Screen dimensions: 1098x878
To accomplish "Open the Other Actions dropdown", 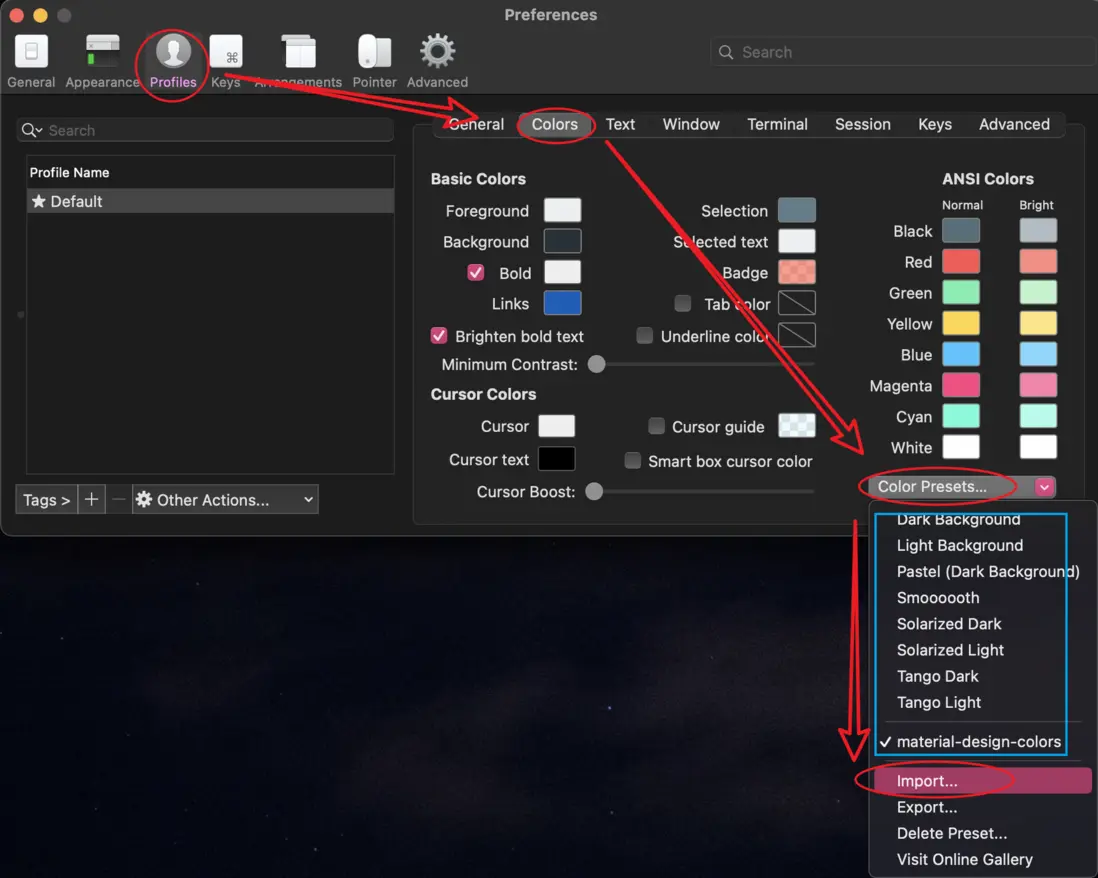I will click(x=225, y=499).
